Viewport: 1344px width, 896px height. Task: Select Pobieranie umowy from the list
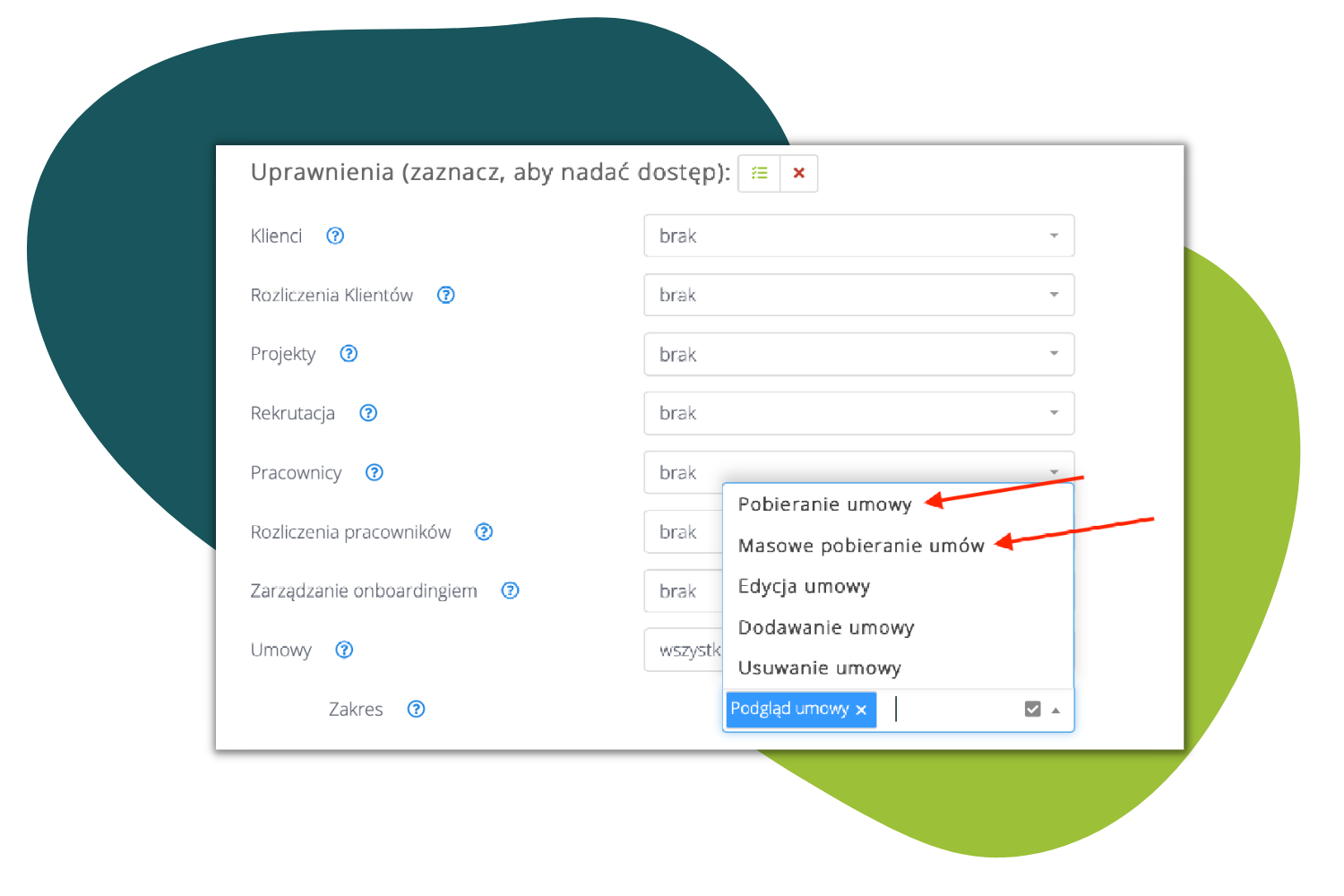824,504
